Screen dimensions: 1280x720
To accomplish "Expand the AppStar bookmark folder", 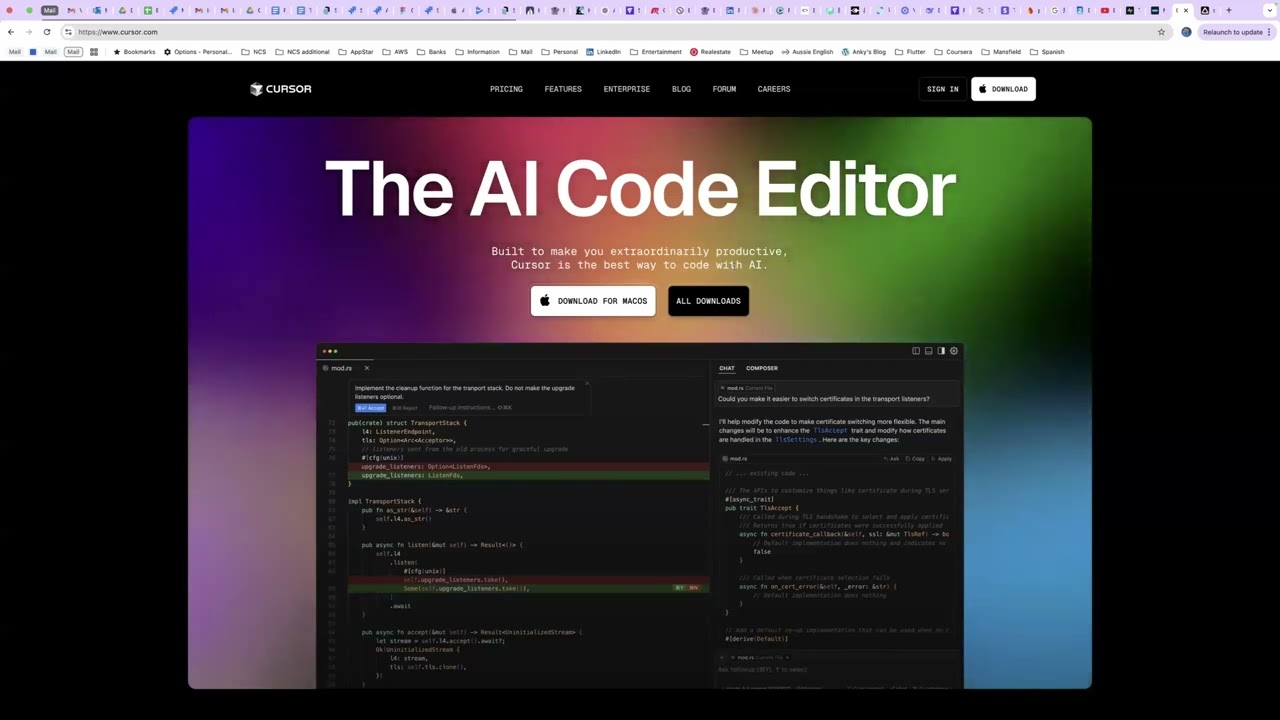I will (x=356, y=52).
